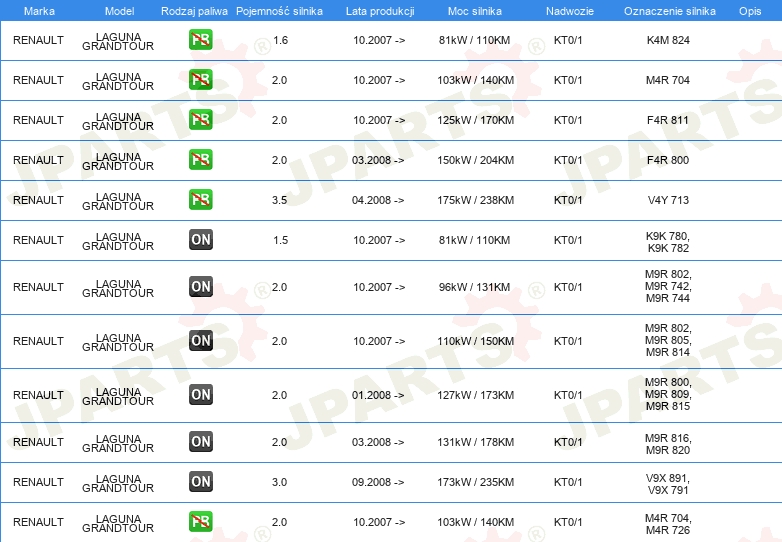Select engine code F4R 811
Screen dimensions: 782x542
[668, 120]
